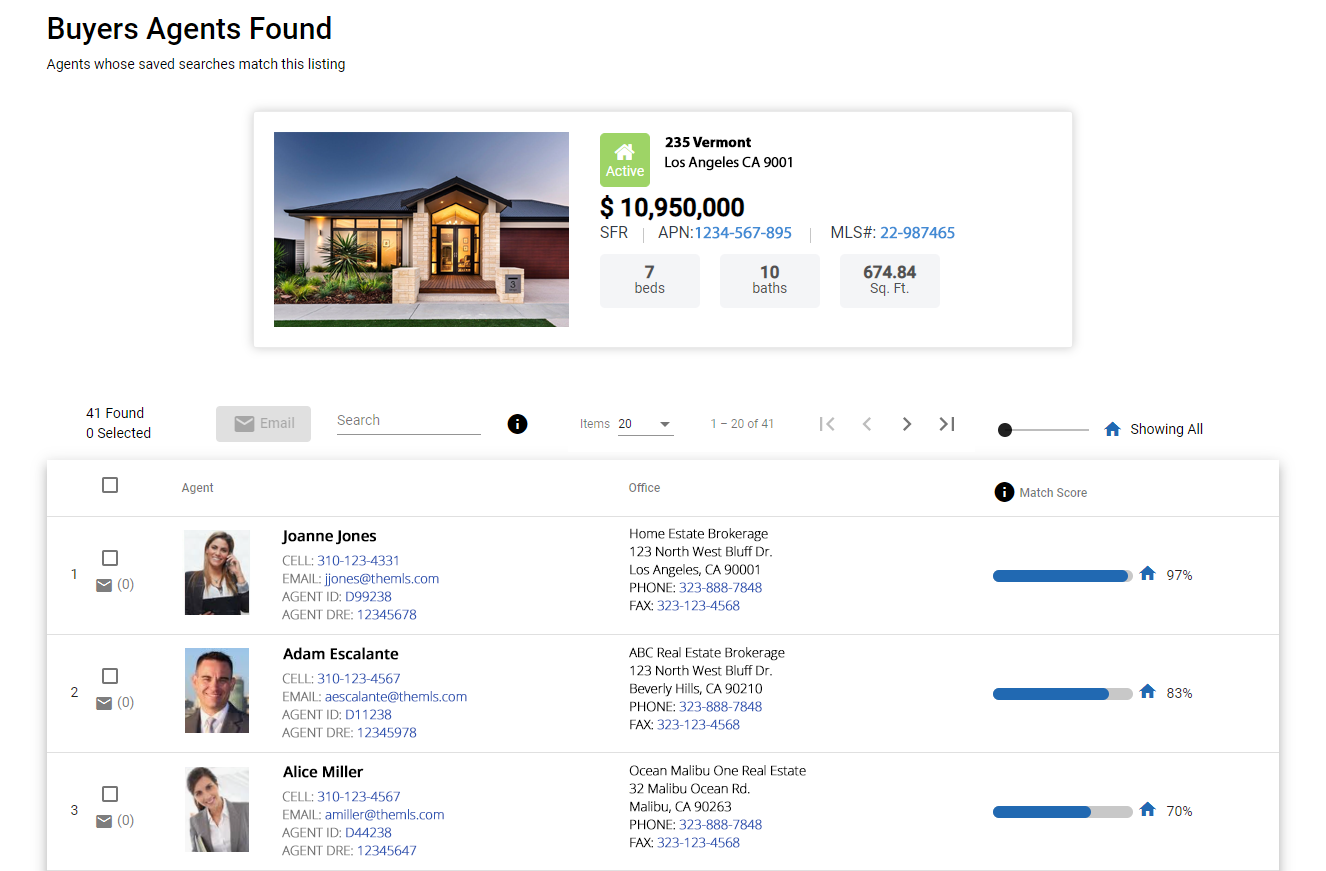
Task: Click the '1 – 20 of 41' page range
Action: click(x=742, y=424)
